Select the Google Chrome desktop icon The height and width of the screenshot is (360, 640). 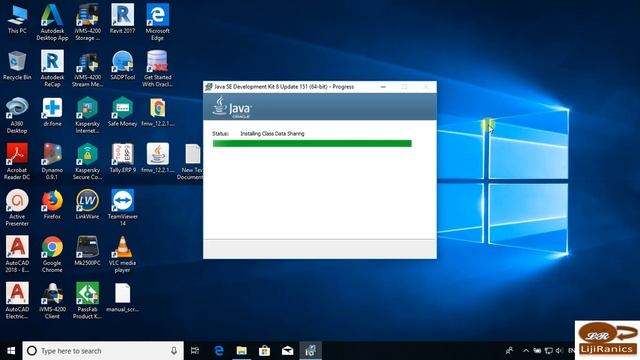pyautogui.click(x=52, y=254)
